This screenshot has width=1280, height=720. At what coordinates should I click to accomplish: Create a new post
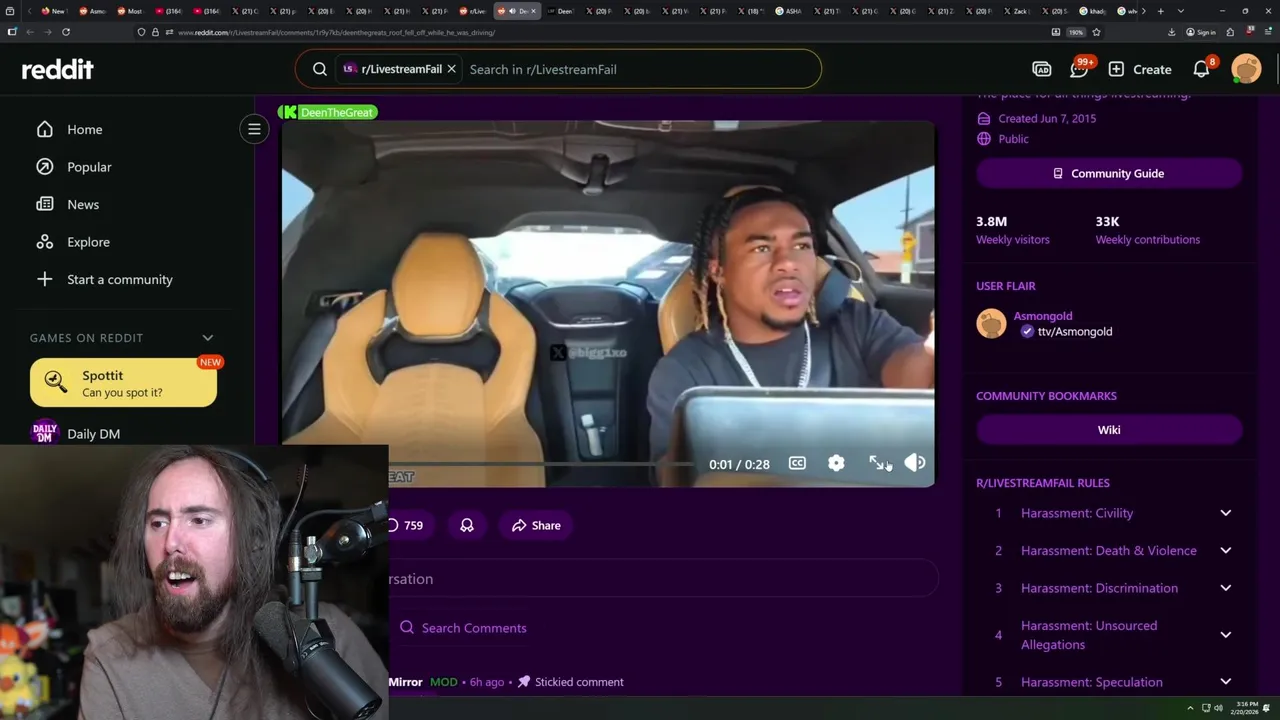pyautogui.click(x=1140, y=69)
